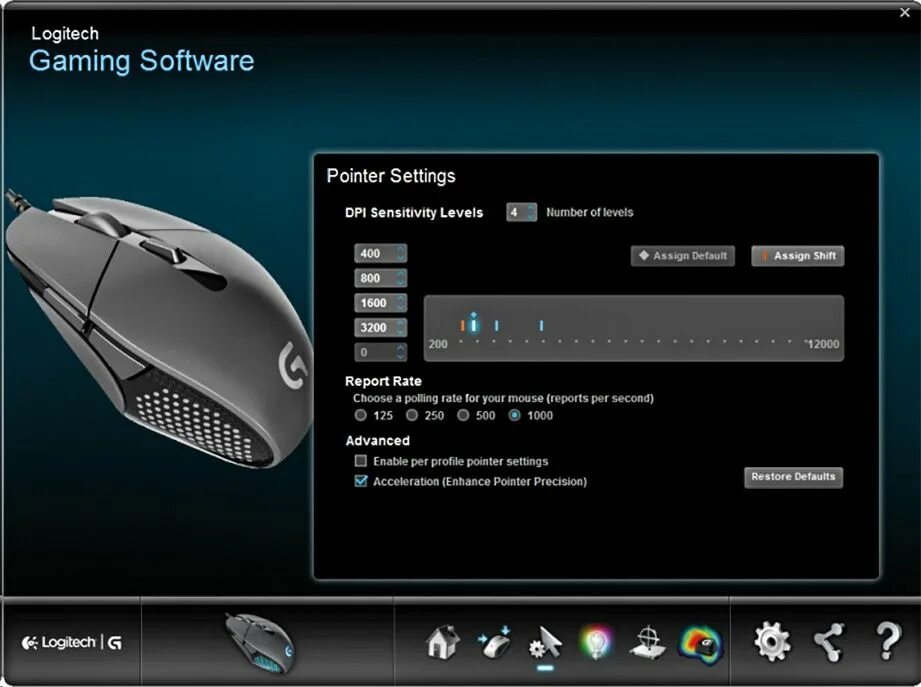Select the 500 report rate option

click(x=463, y=415)
